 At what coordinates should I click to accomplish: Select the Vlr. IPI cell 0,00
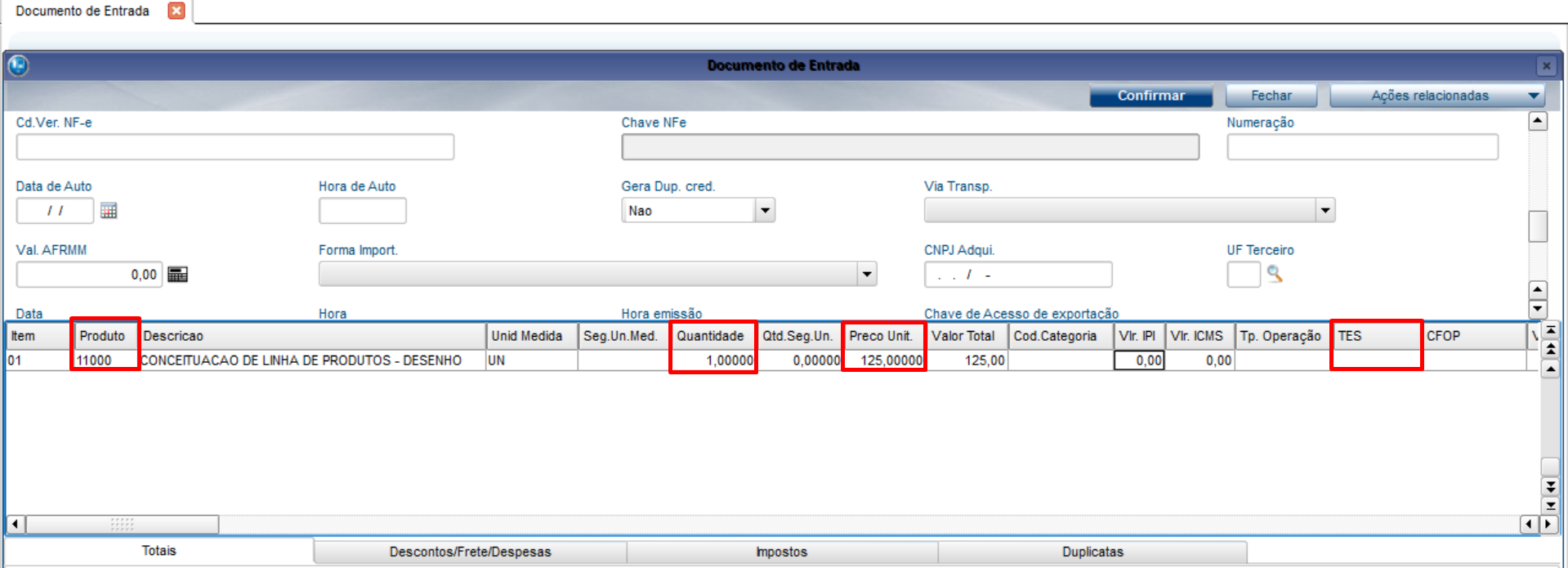click(1139, 360)
